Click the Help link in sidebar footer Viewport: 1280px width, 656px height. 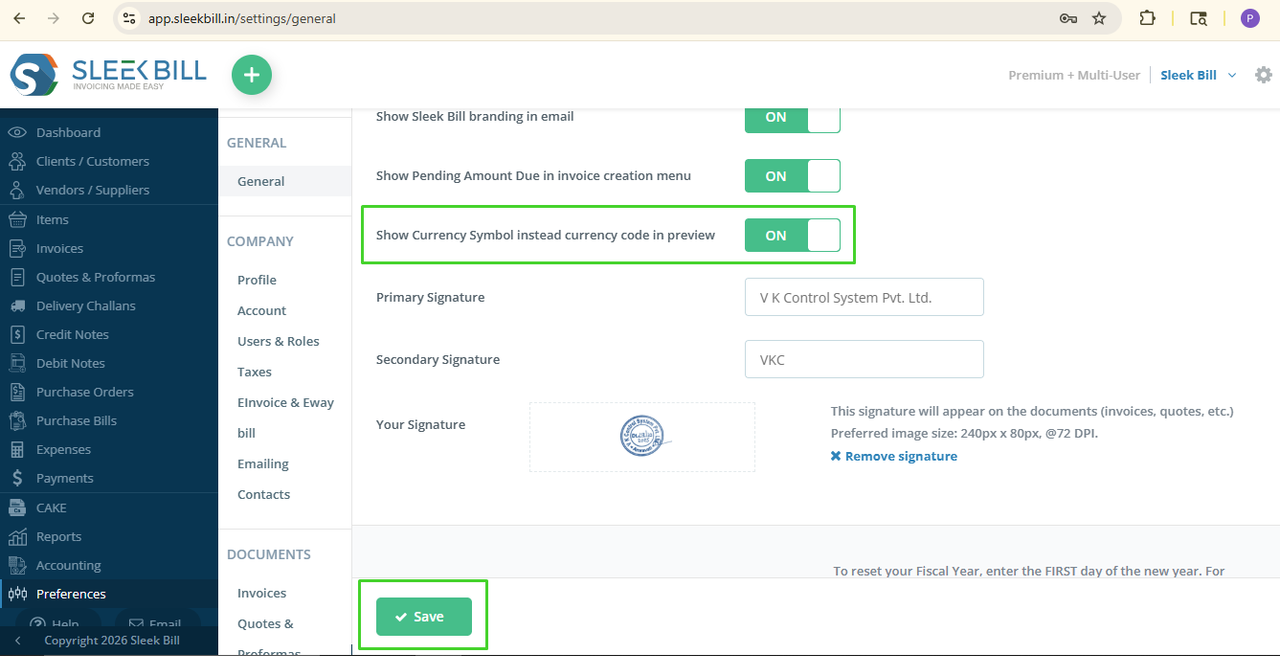coord(54,624)
